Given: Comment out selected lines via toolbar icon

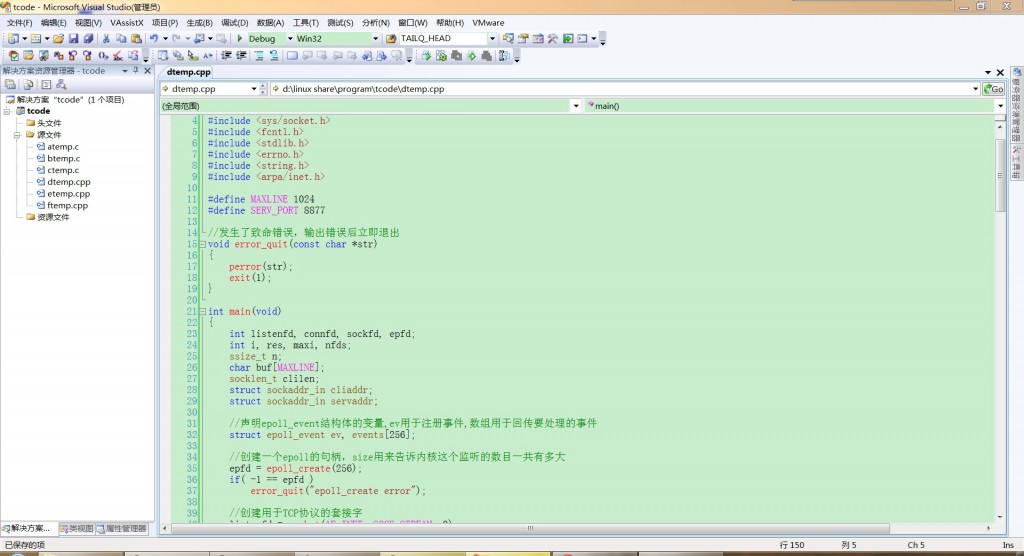Looking at the screenshot, I should (259, 56).
